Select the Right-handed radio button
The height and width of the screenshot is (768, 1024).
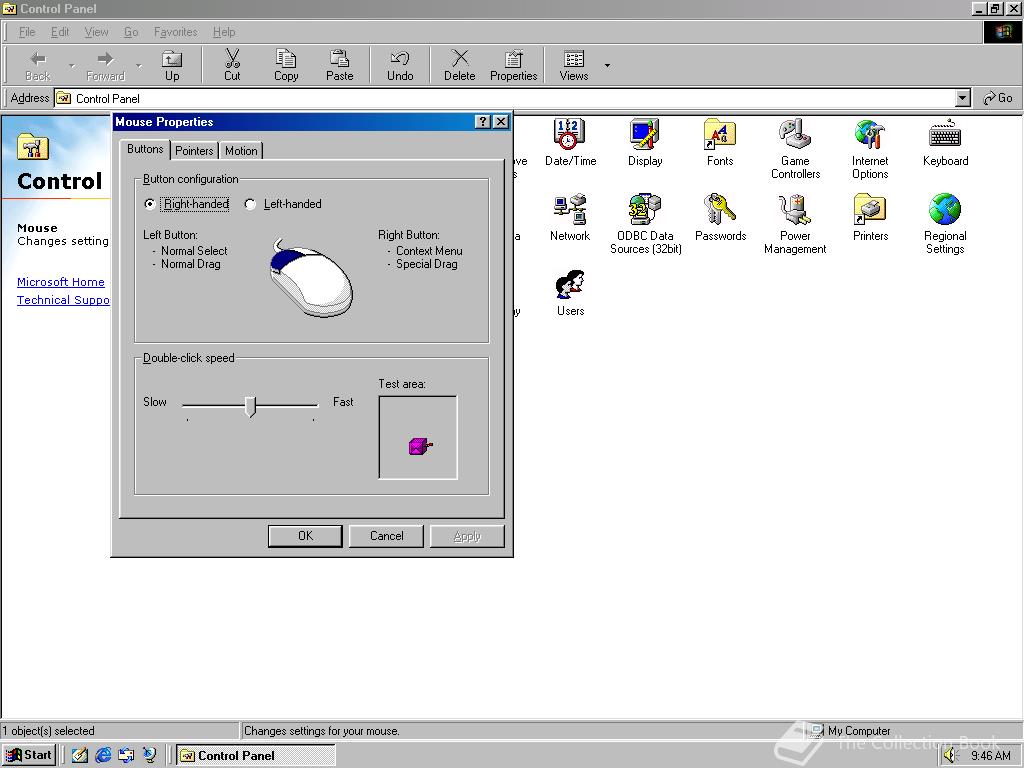[x=150, y=204]
